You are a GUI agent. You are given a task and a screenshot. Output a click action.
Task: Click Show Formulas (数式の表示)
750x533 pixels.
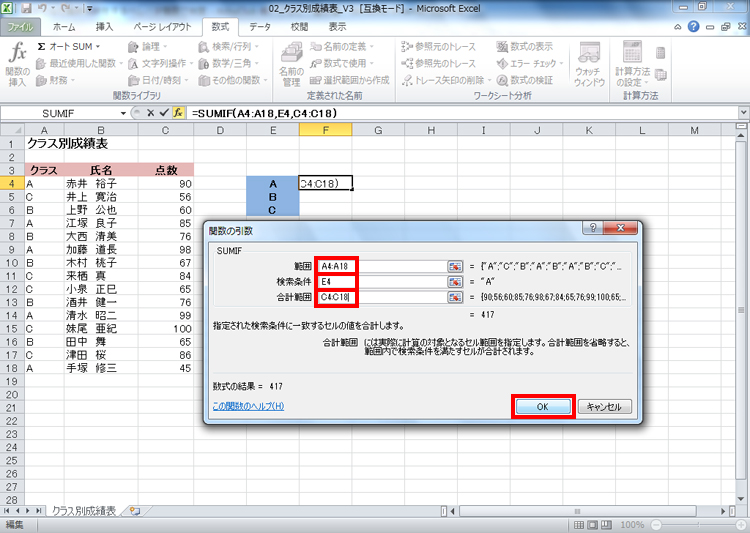[x=525, y=47]
